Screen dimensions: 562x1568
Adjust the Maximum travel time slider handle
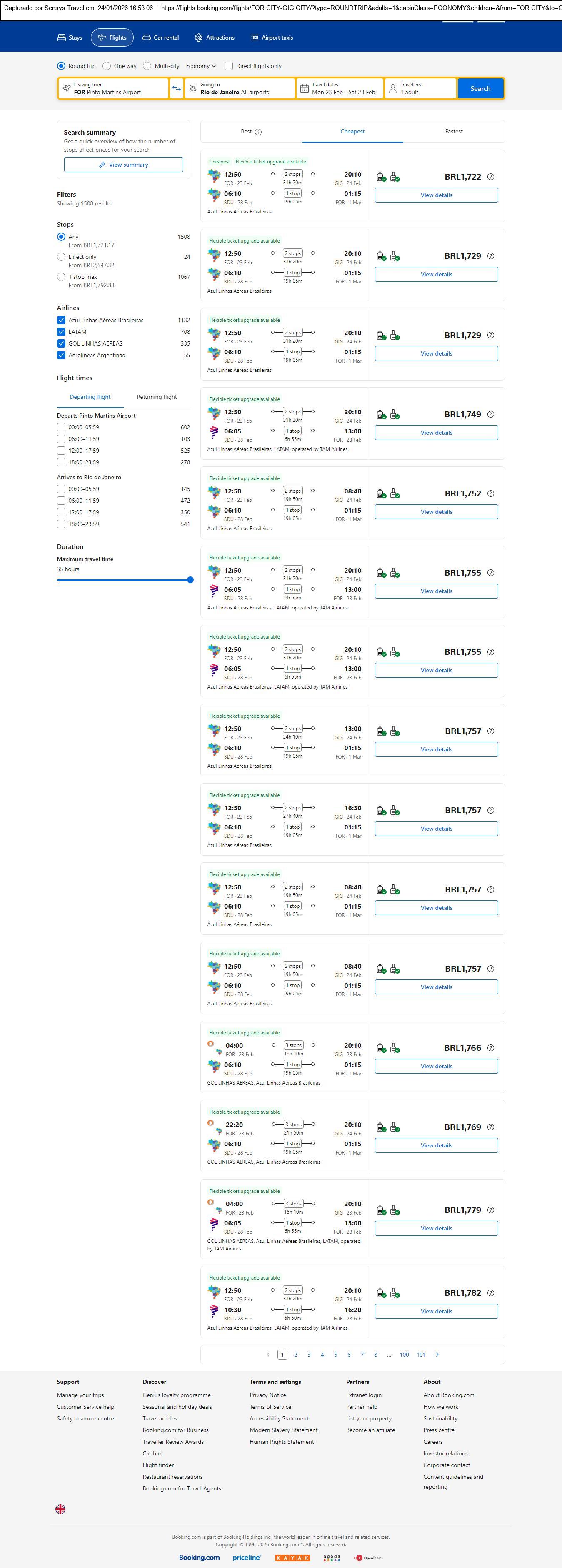coord(190,580)
